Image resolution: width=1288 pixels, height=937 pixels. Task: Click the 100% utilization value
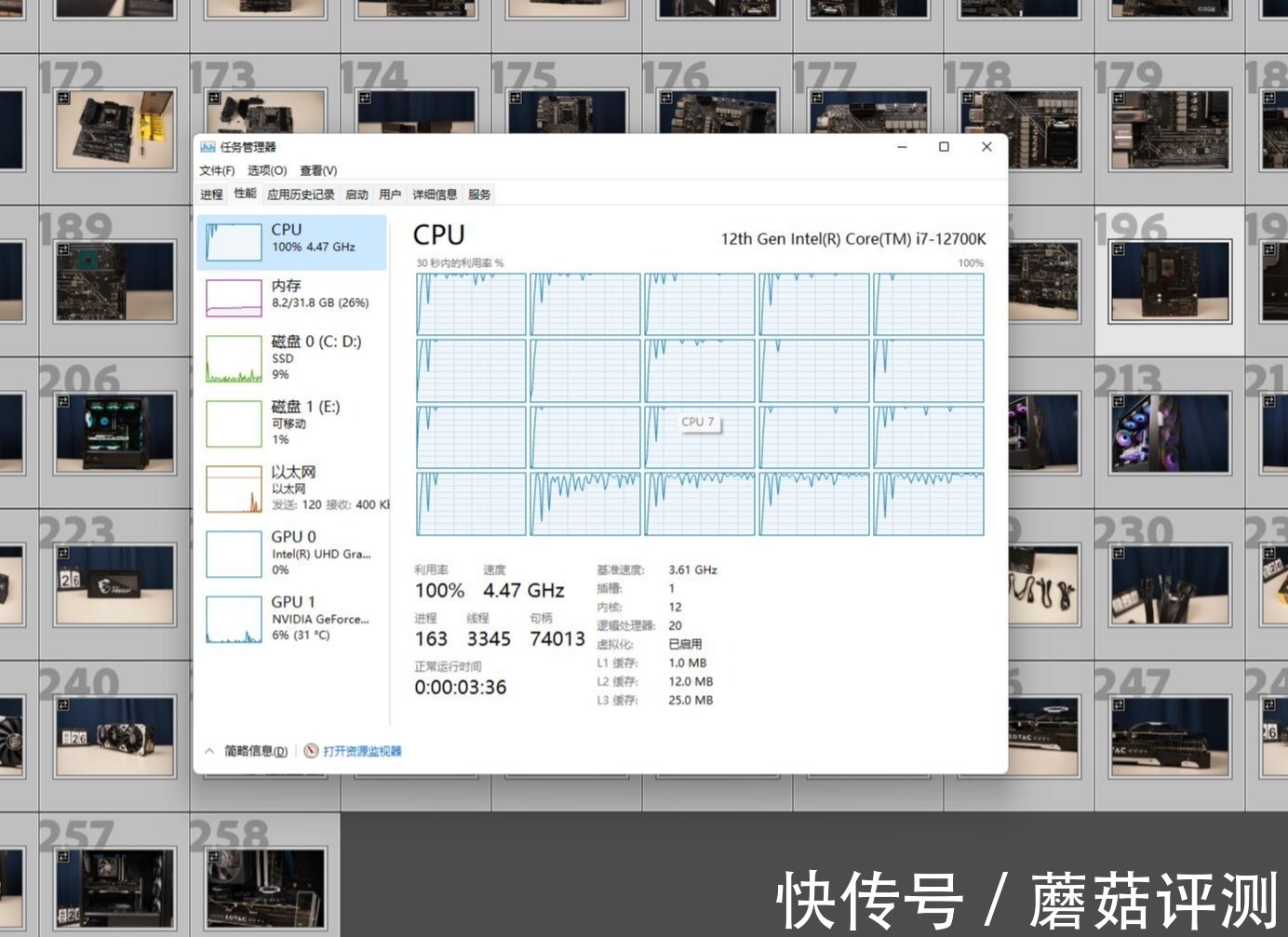click(439, 591)
